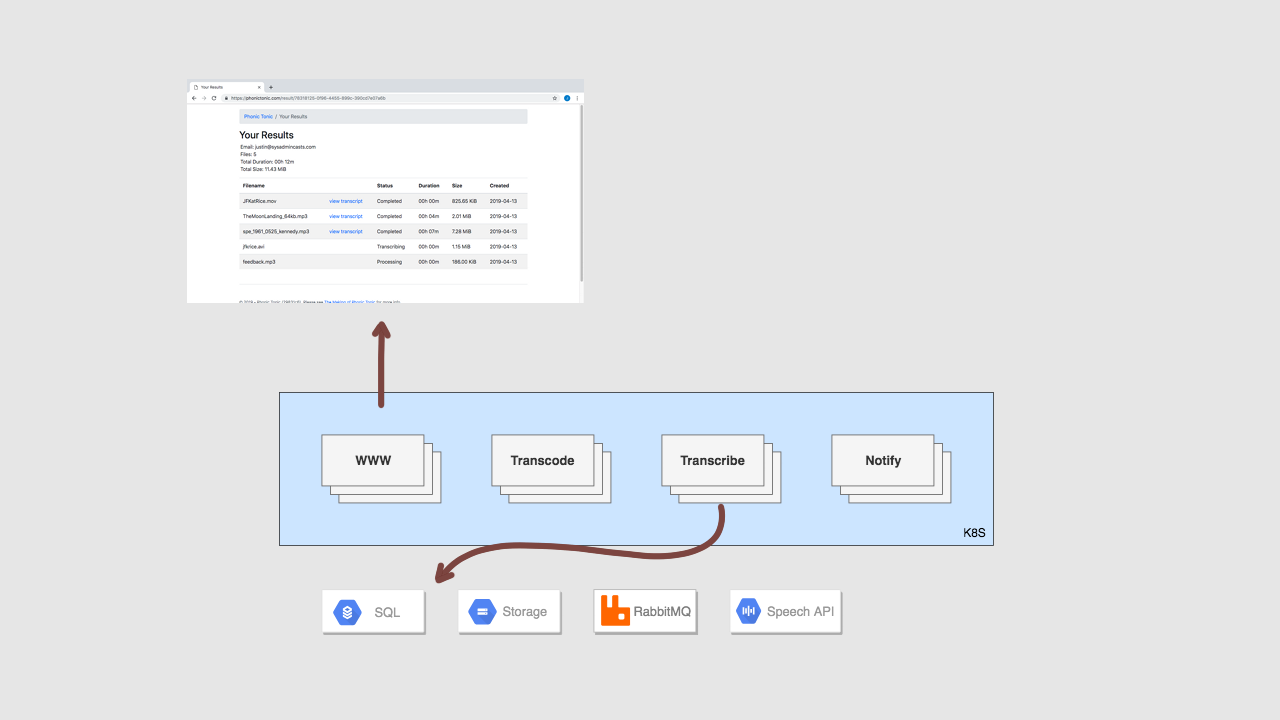Open a new tab with plus icon
This screenshot has width=1280, height=720.
(271, 87)
